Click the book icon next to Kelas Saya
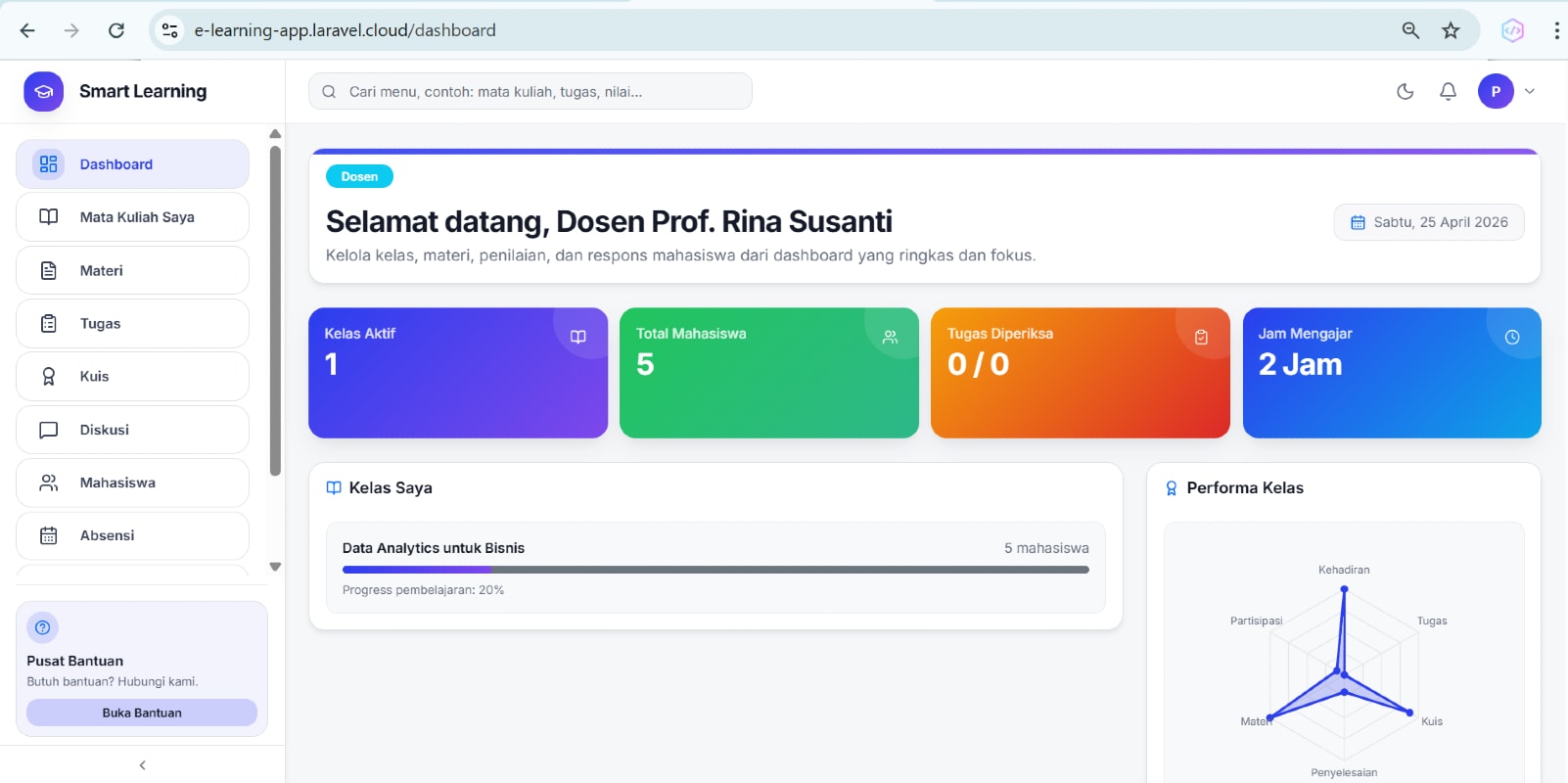The image size is (1568, 783). (334, 487)
